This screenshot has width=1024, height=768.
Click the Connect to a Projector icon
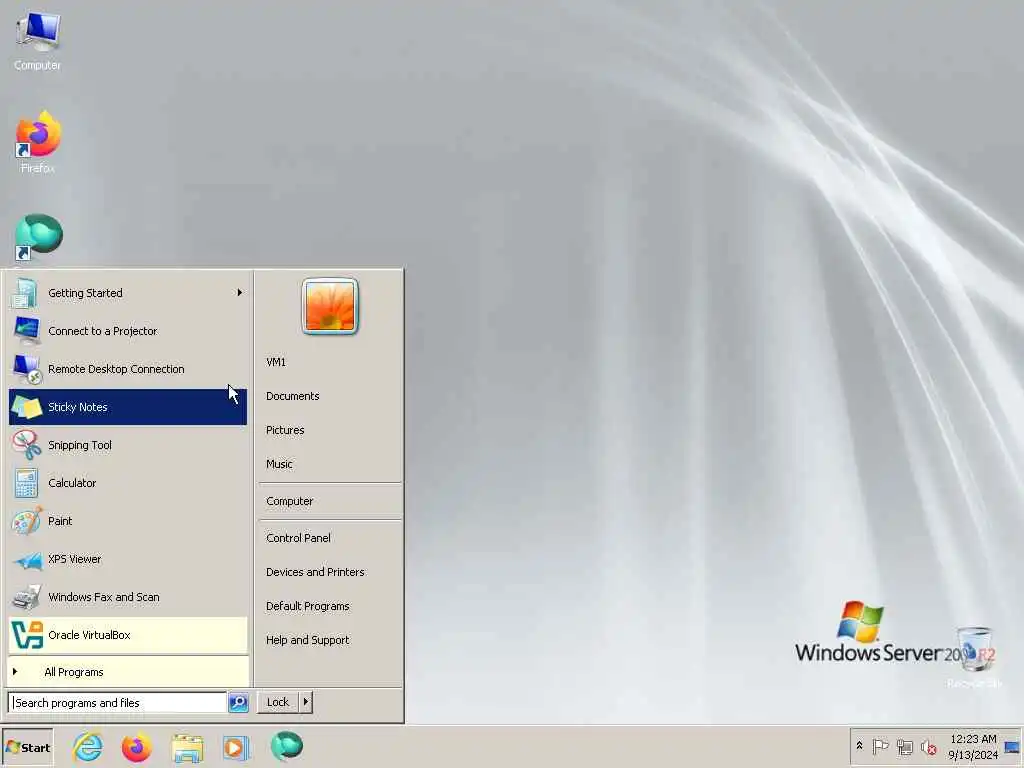point(27,331)
